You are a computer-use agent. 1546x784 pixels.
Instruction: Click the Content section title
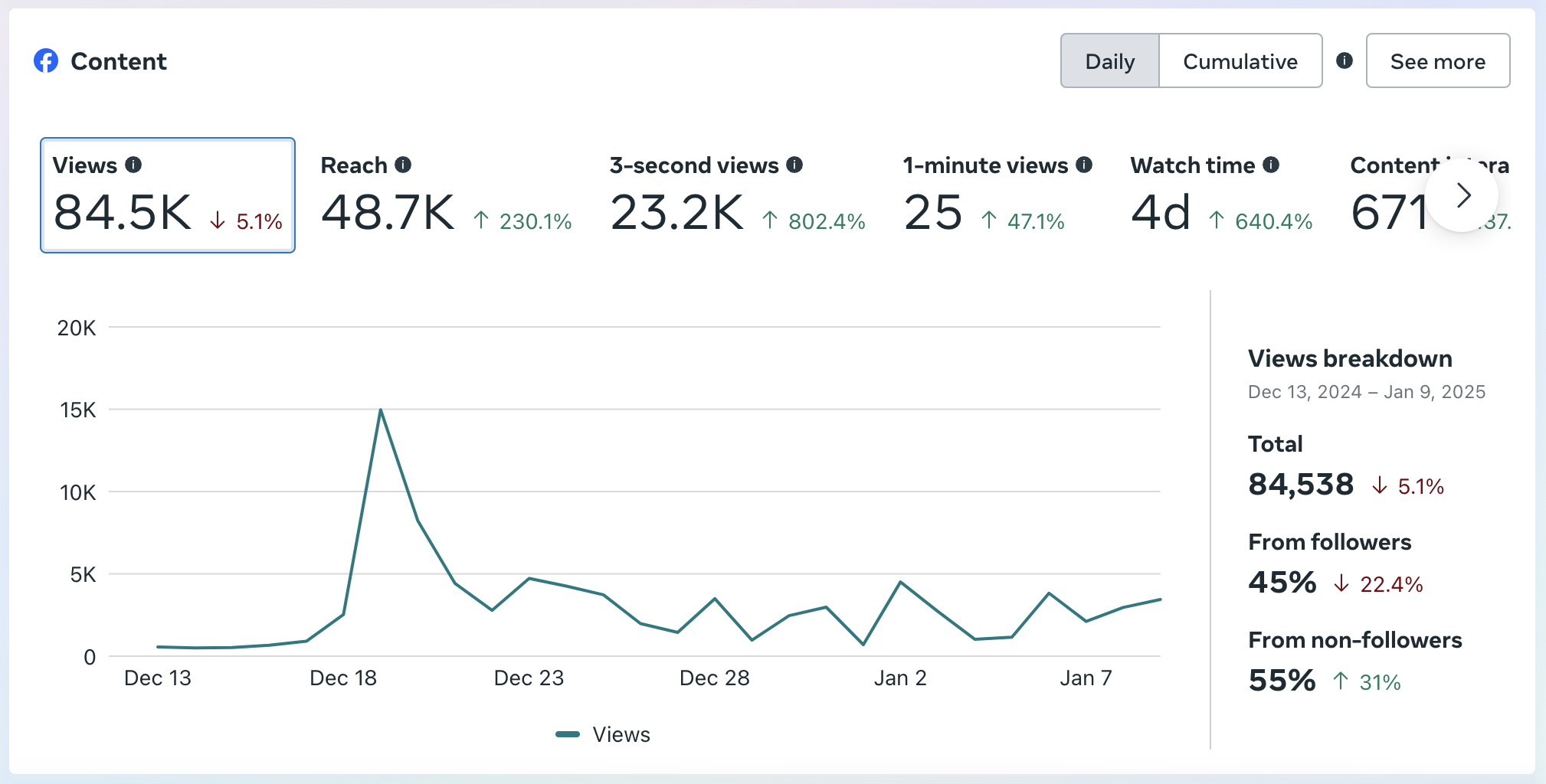119,61
